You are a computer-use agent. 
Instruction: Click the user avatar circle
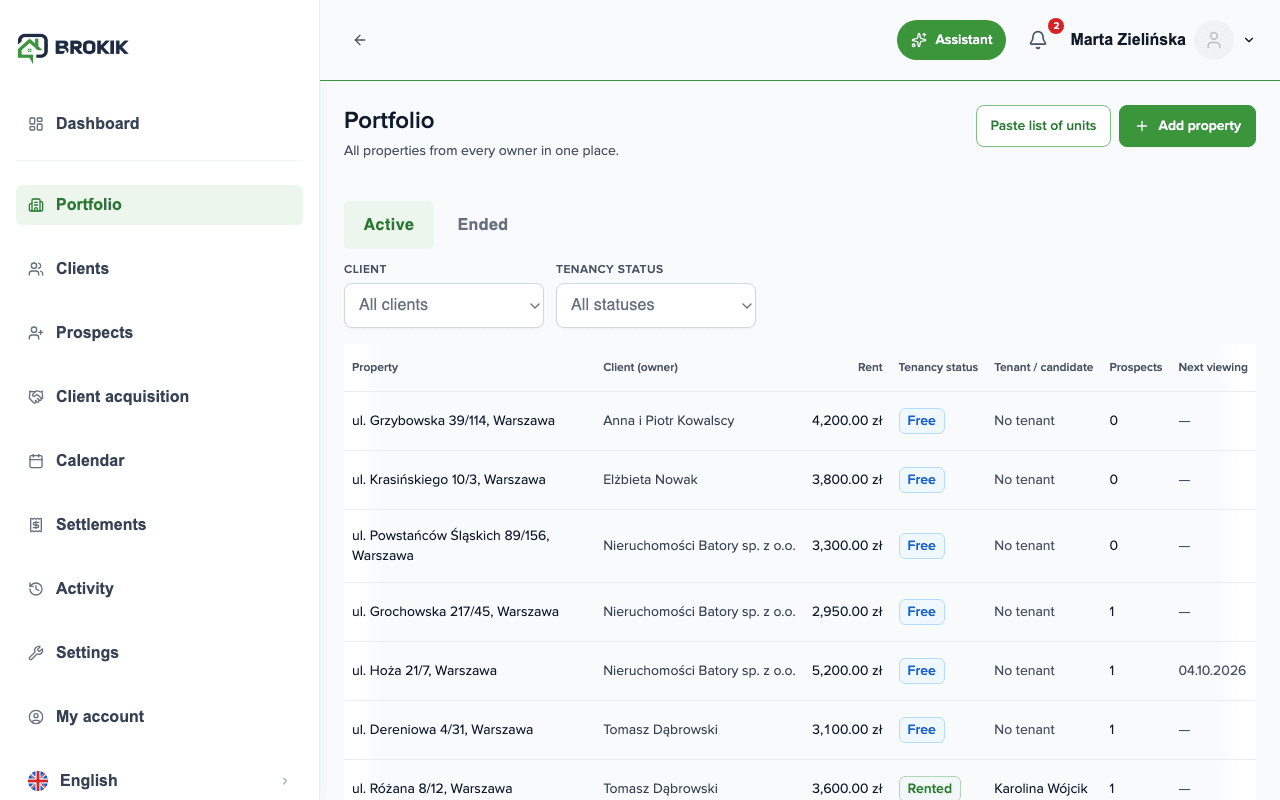[1214, 40]
